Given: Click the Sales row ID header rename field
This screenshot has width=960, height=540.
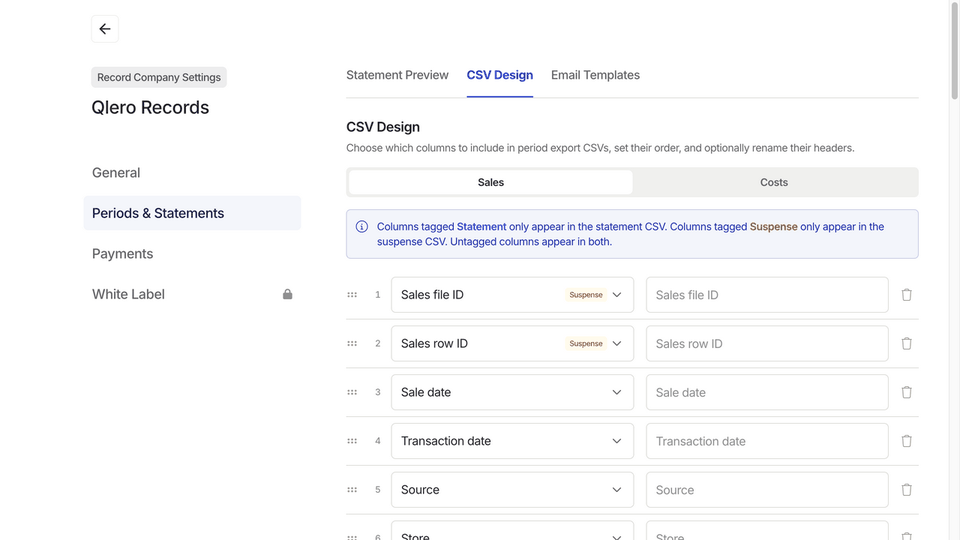Looking at the screenshot, I should pyautogui.click(x=767, y=343).
